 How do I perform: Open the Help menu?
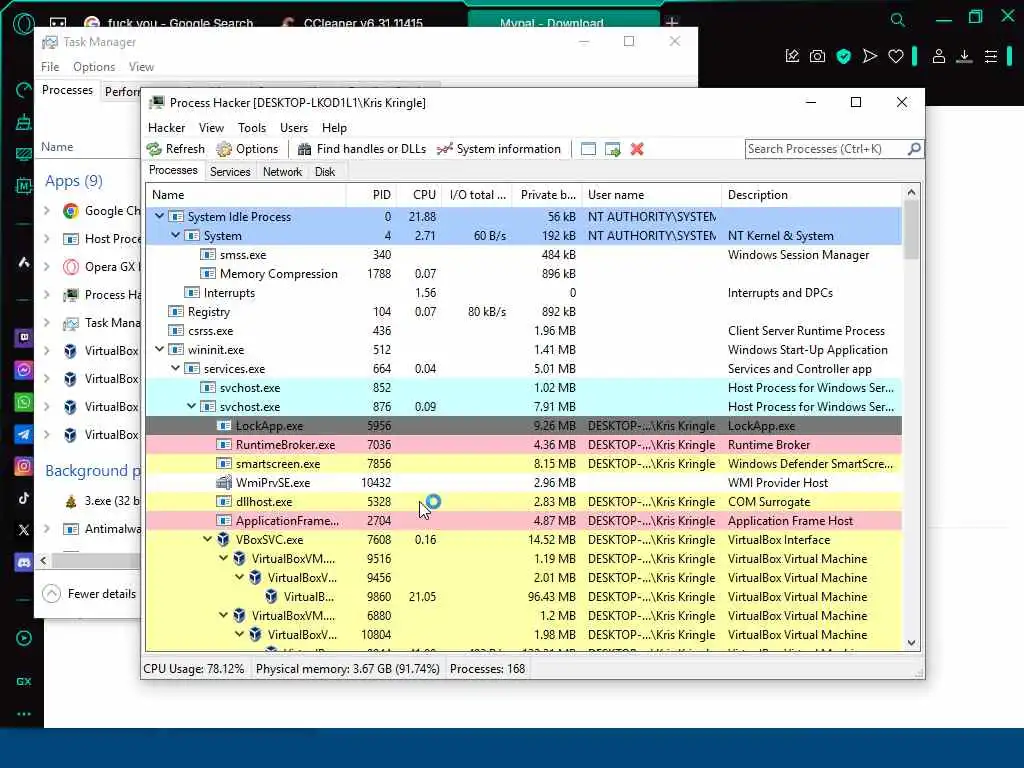334,128
